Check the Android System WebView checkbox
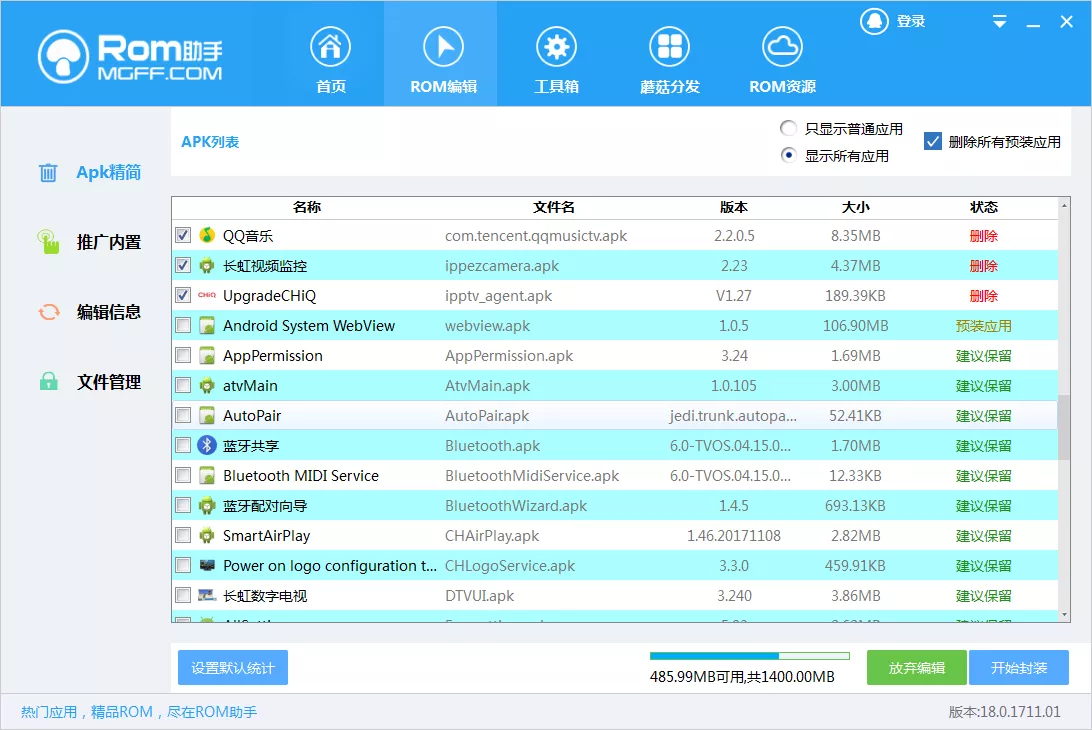Image resolution: width=1092 pixels, height=730 pixels. click(x=182, y=325)
